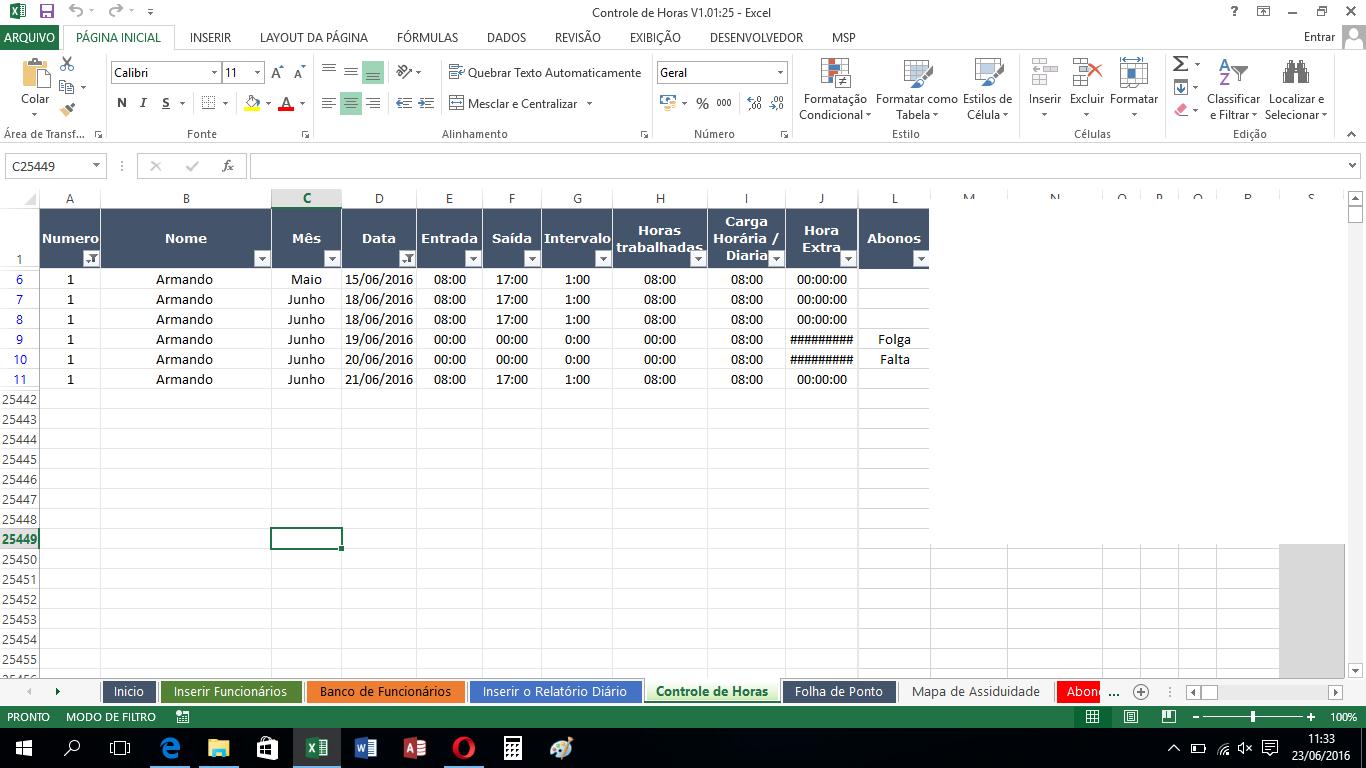Toggle bottom vertical alignment
1366x768 pixels.
(373, 72)
